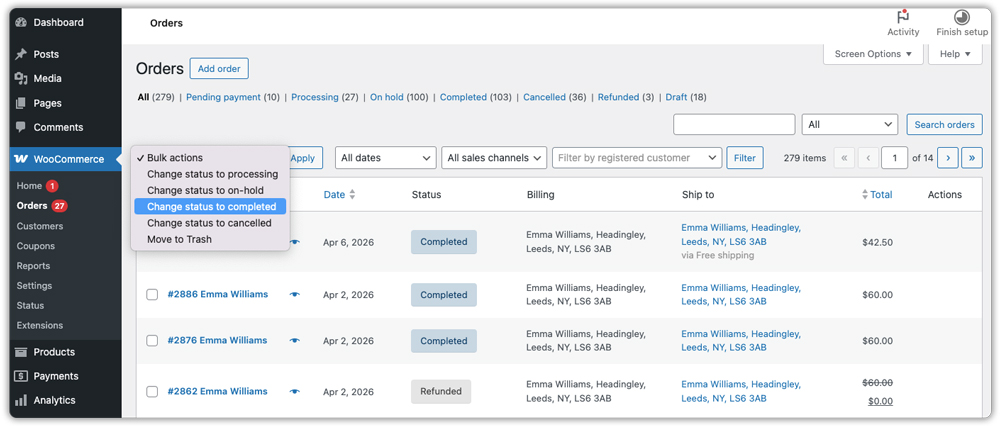The image size is (1000, 426).
Task: Choose Move to Trash option
Action: point(210,239)
